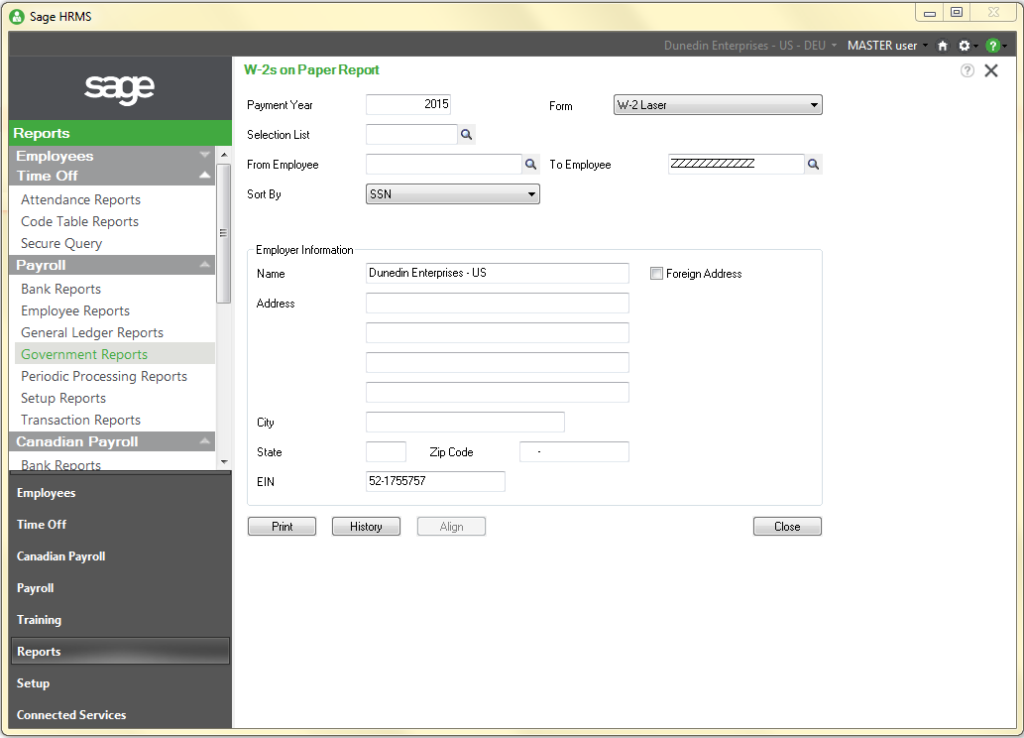Open the From Employee lookup magnifier
The height and width of the screenshot is (738, 1024).
[x=530, y=164]
